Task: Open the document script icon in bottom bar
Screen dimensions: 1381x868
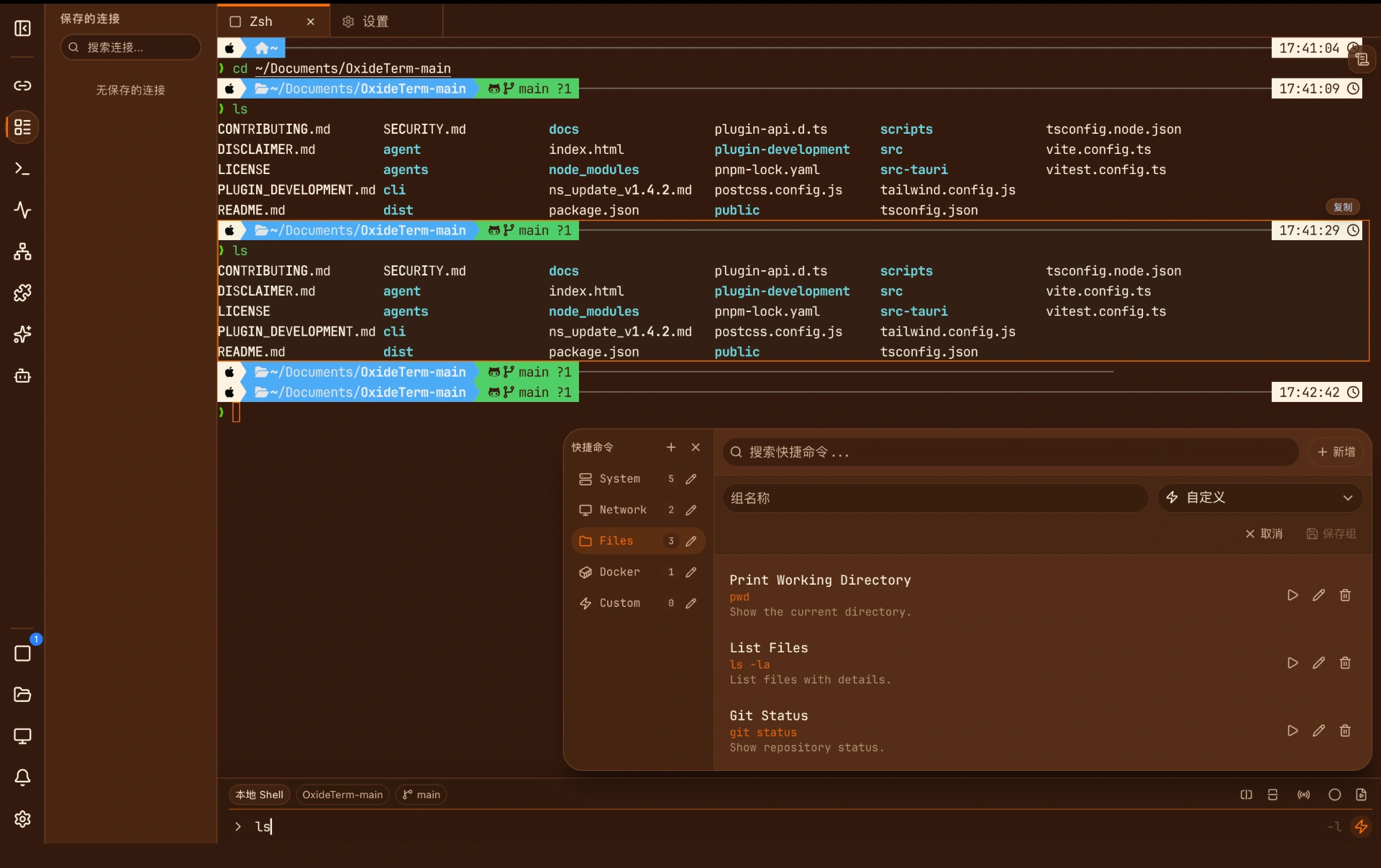Action: pos(1361,795)
